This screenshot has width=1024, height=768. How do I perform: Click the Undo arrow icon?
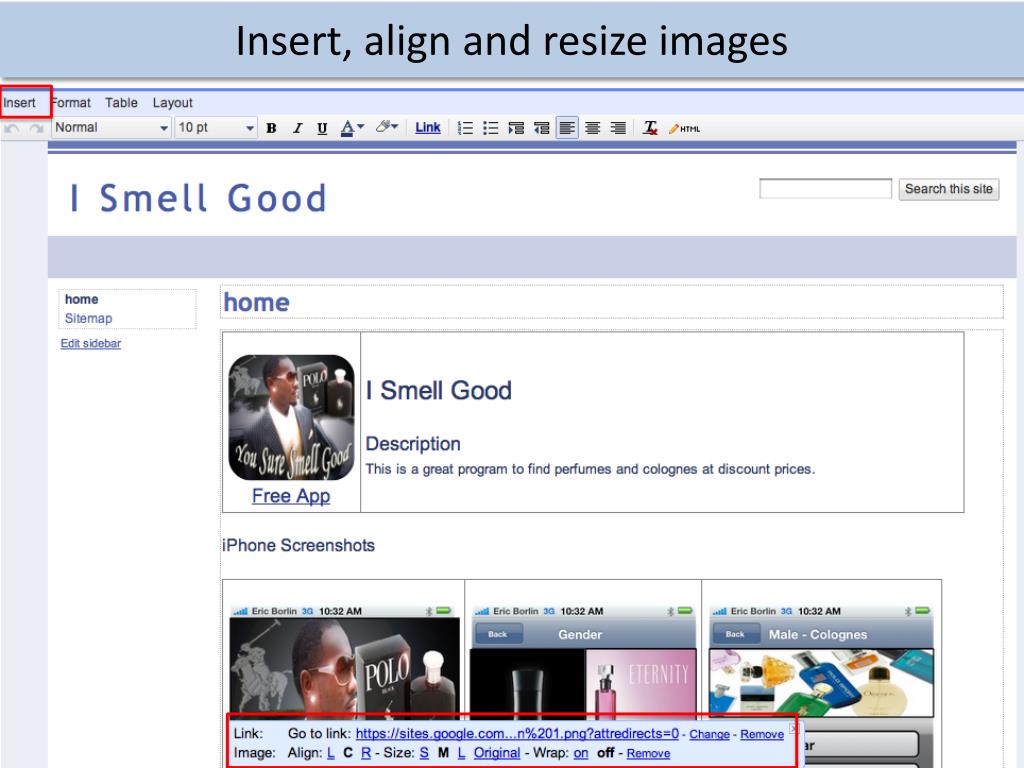(11, 129)
